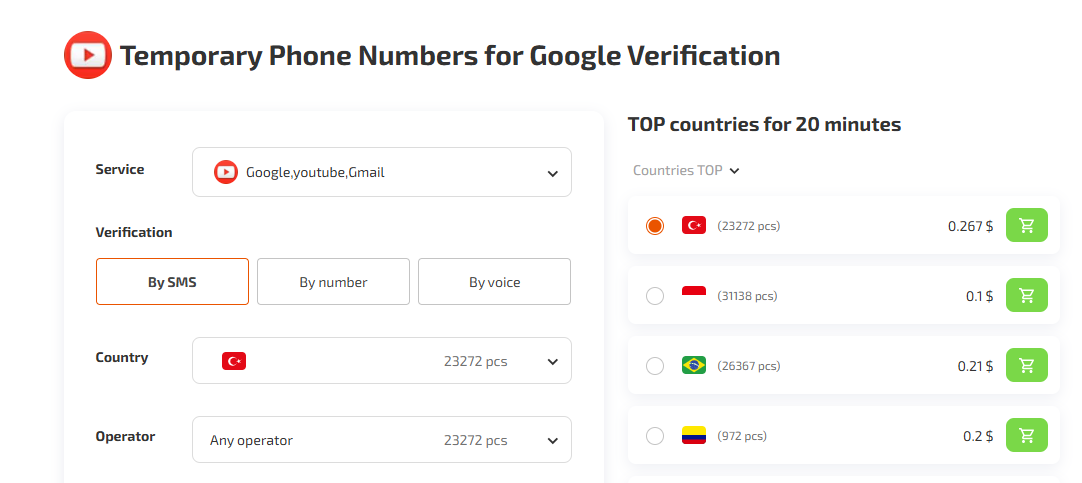
Task: Choose the Colombia radio button with 972 pcs
Action: [x=655, y=436]
